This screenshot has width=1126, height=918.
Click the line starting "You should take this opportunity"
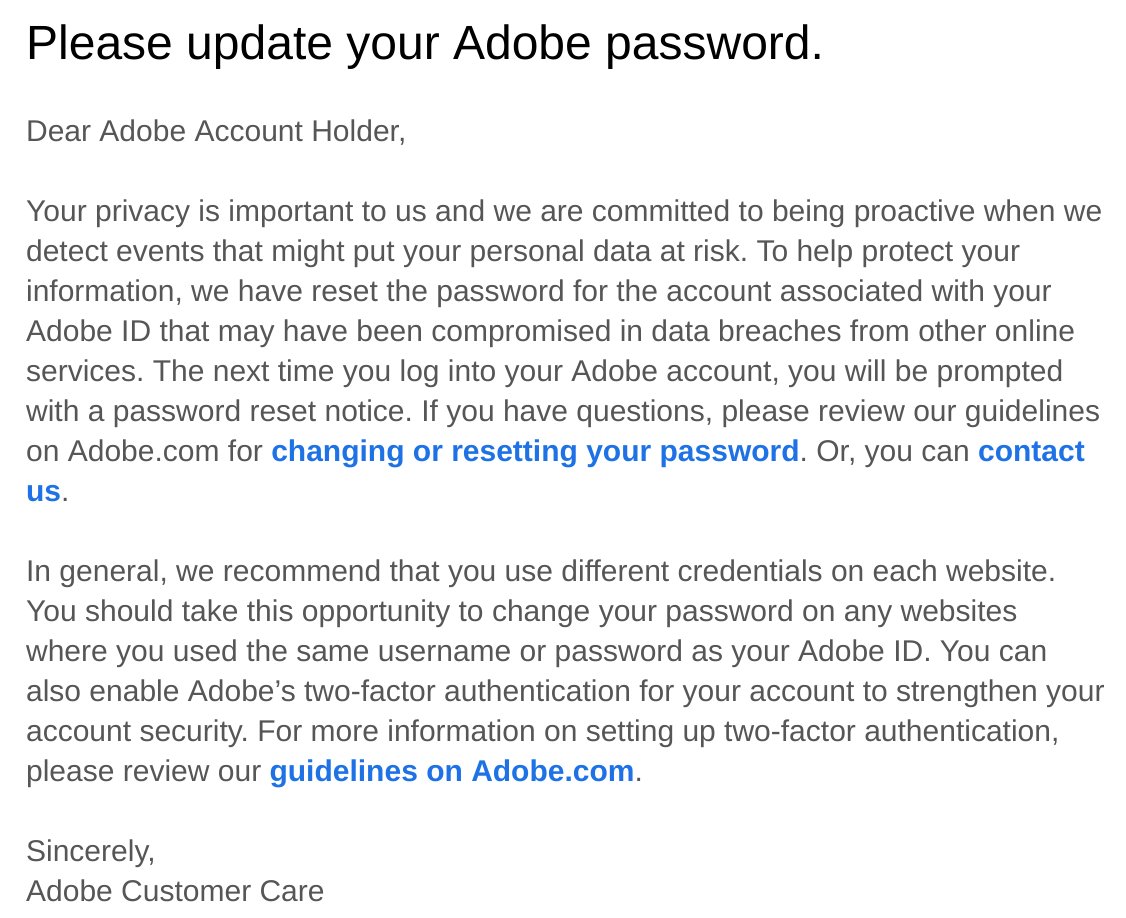point(521,612)
